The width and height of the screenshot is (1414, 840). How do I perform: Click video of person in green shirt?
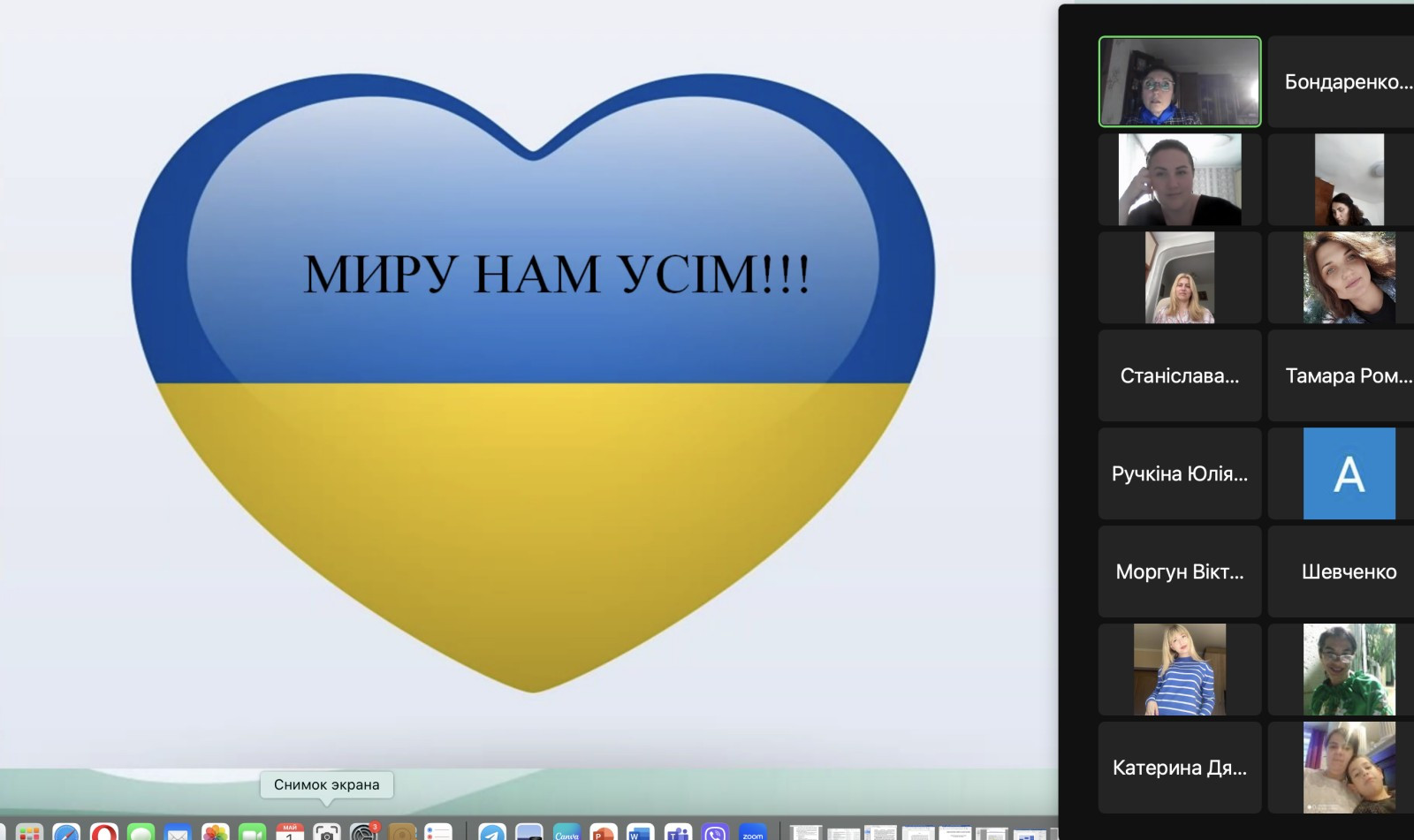coord(1341,670)
